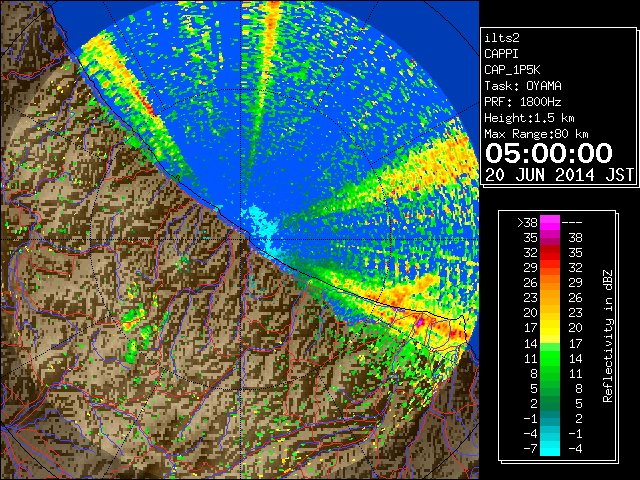
Task: Click the "PRF: 1800Hz" entry
Action: (x=523, y=102)
